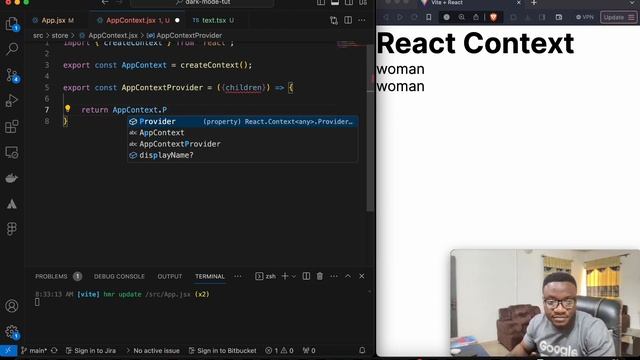Toggle primary sidebar layout icon in title bar
This screenshot has width=640, height=360.
click(321, 2)
